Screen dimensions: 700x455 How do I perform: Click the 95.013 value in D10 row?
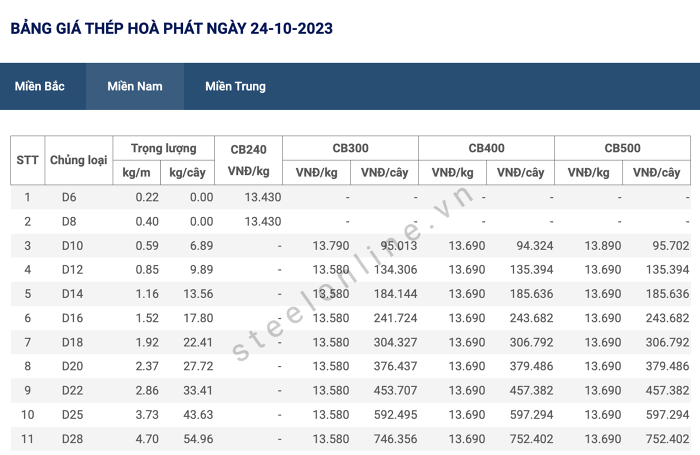(x=399, y=246)
